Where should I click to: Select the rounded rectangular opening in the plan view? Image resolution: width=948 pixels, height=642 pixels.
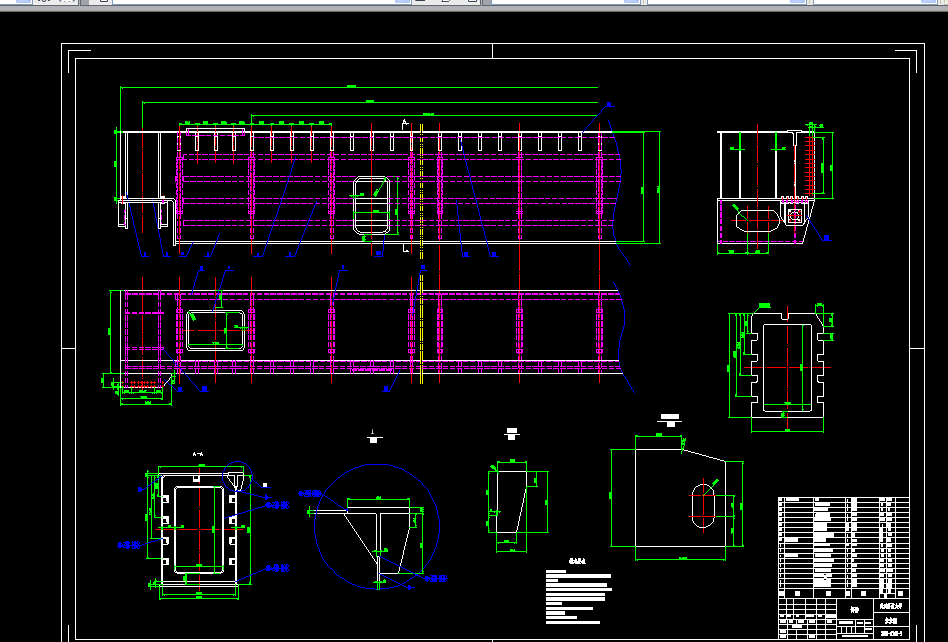pyautogui.click(x=216, y=330)
